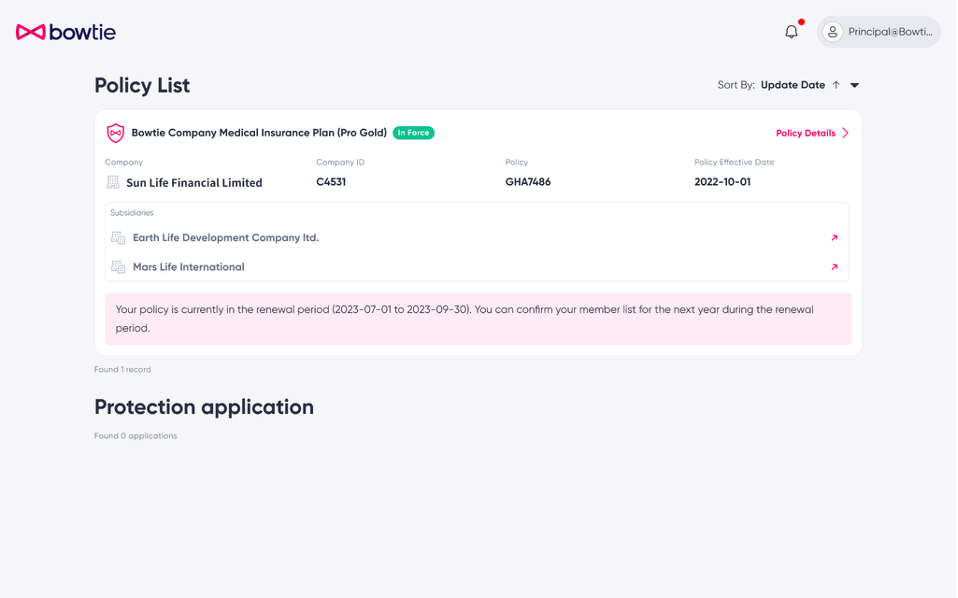Click the building icon next to Sun Life
Screen dimensions: 958x598
(113, 183)
